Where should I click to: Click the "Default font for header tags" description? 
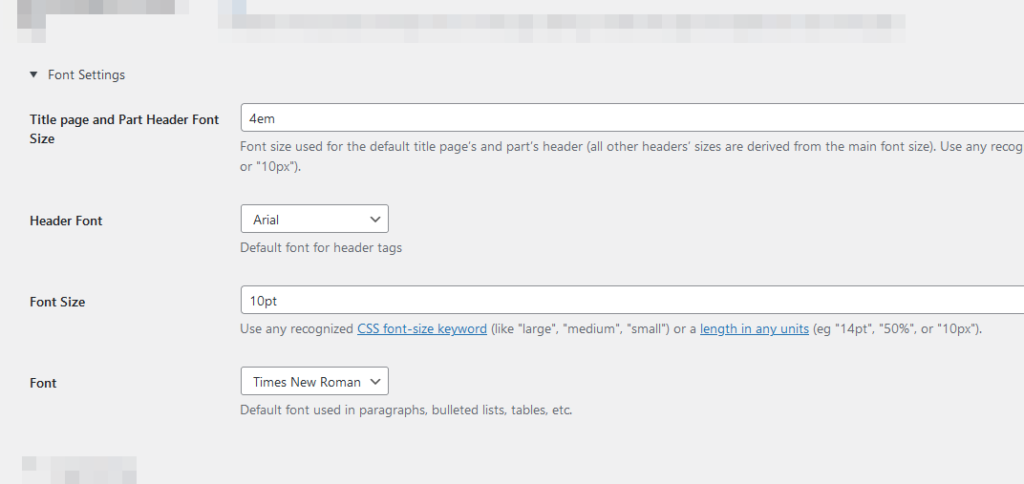321,248
